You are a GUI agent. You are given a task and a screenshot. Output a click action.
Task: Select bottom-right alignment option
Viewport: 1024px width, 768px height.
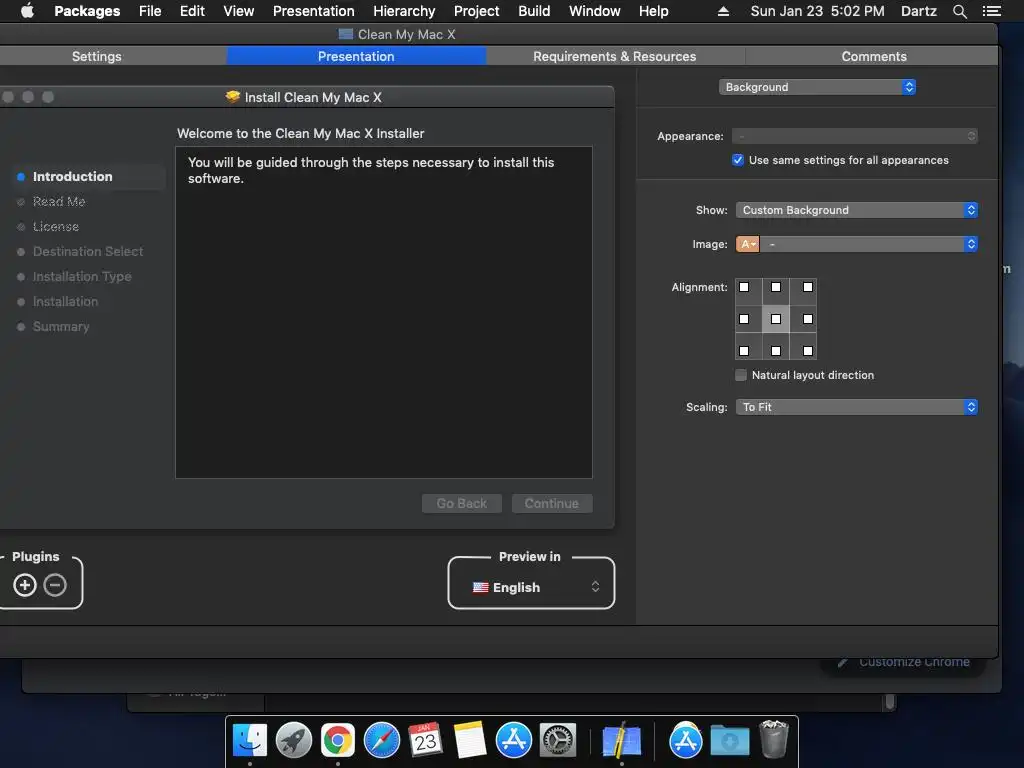coord(808,351)
